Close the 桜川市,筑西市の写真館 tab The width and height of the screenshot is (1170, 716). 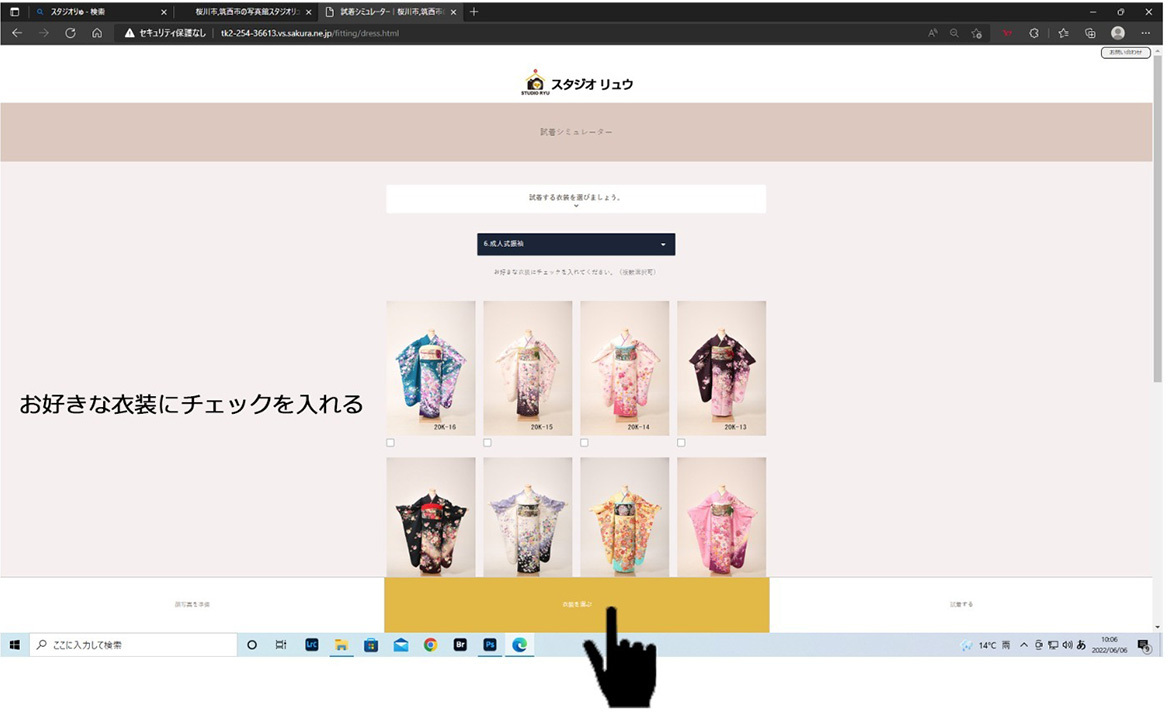point(308,12)
